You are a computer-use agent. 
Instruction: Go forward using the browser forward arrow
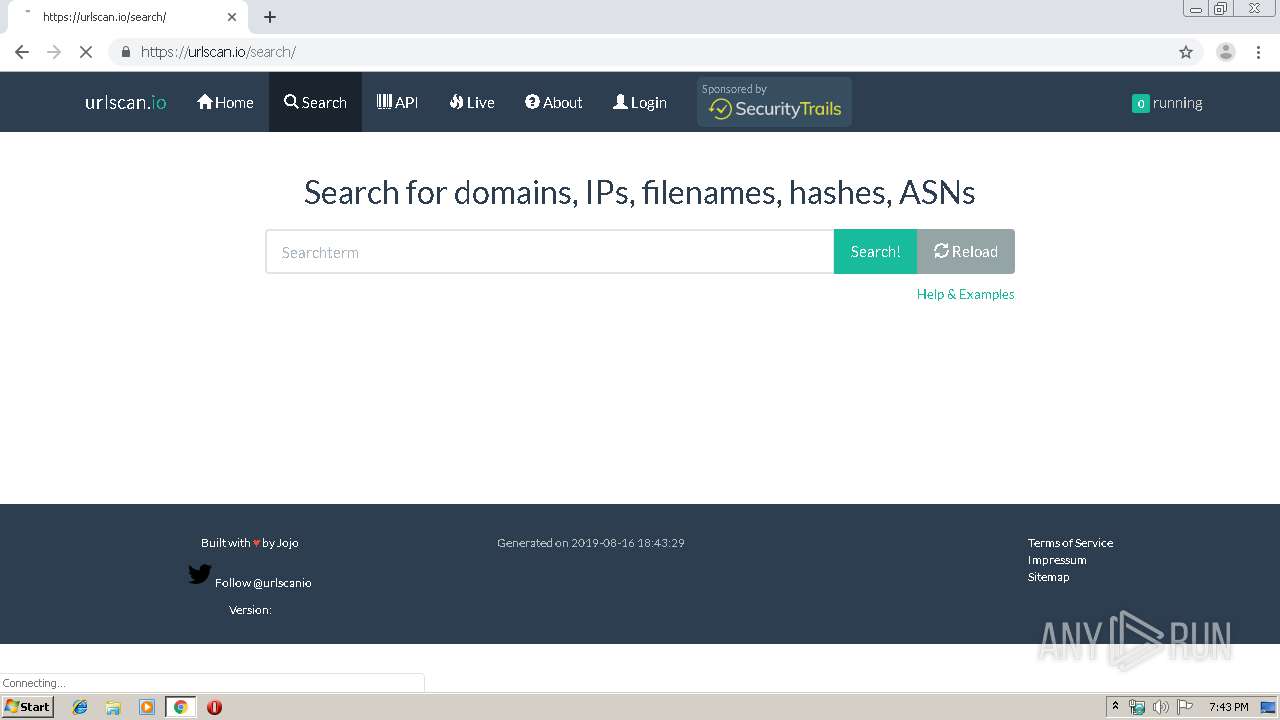(x=54, y=52)
